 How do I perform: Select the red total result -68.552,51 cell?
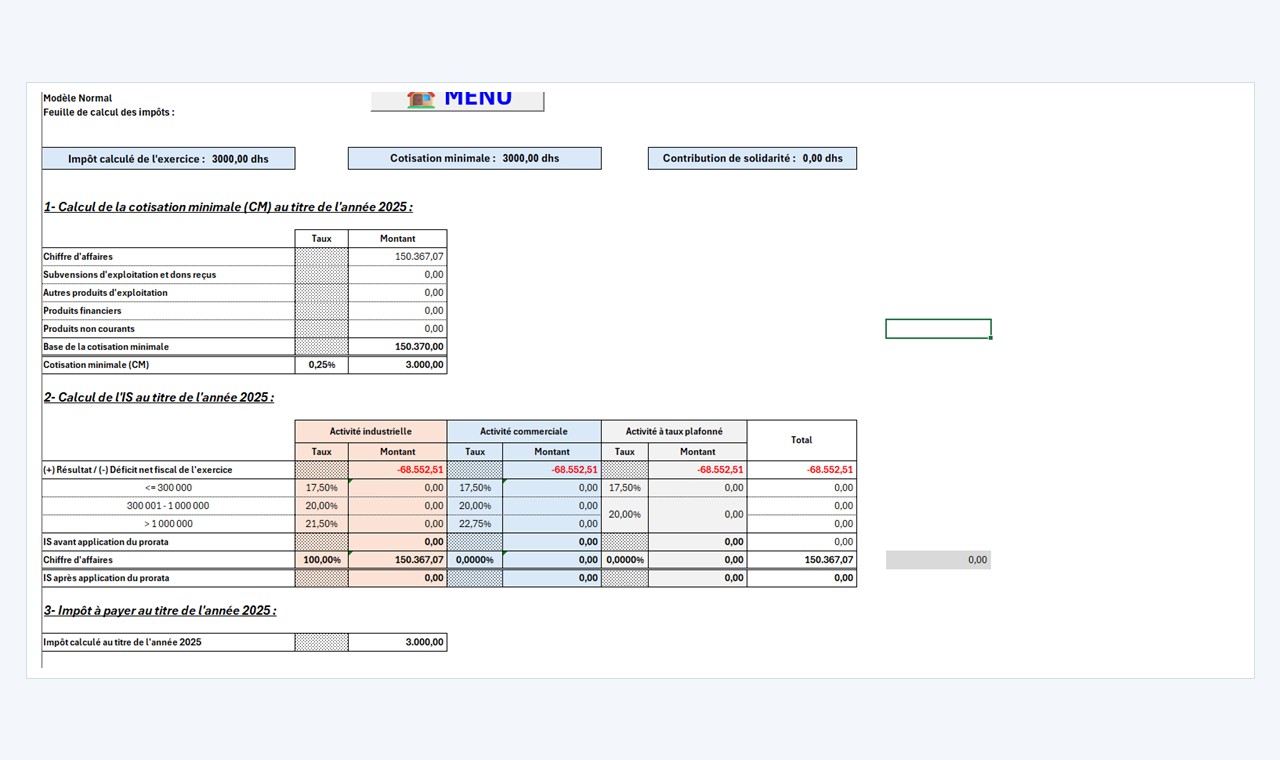[x=802, y=470]
